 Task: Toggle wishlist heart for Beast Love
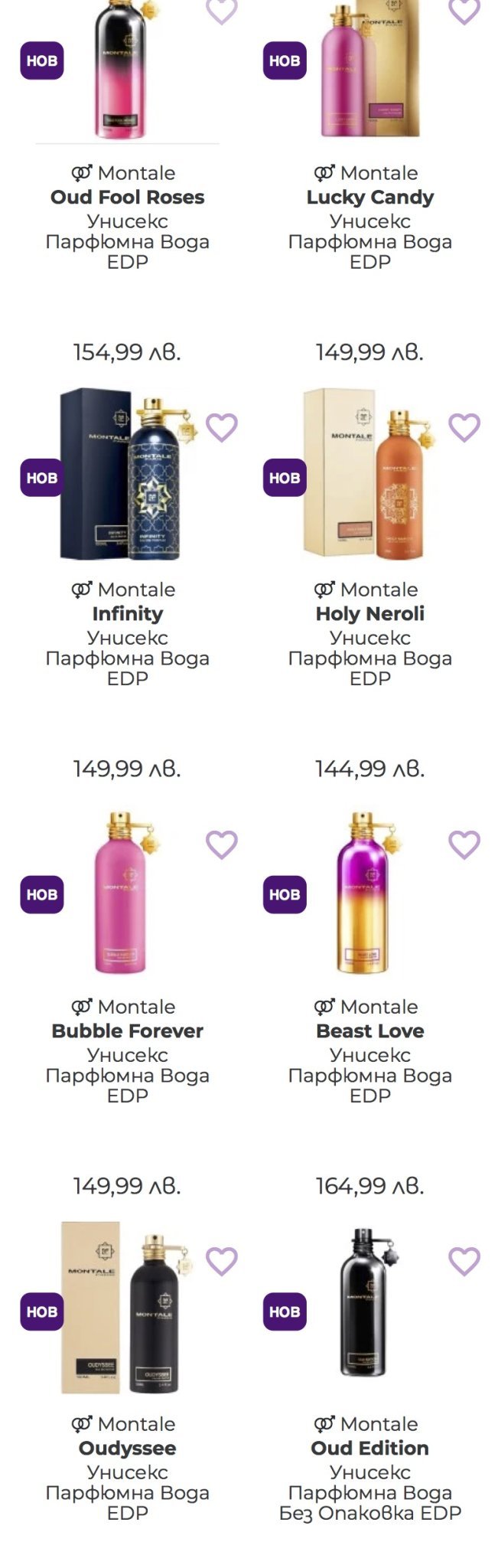point(464,844)
